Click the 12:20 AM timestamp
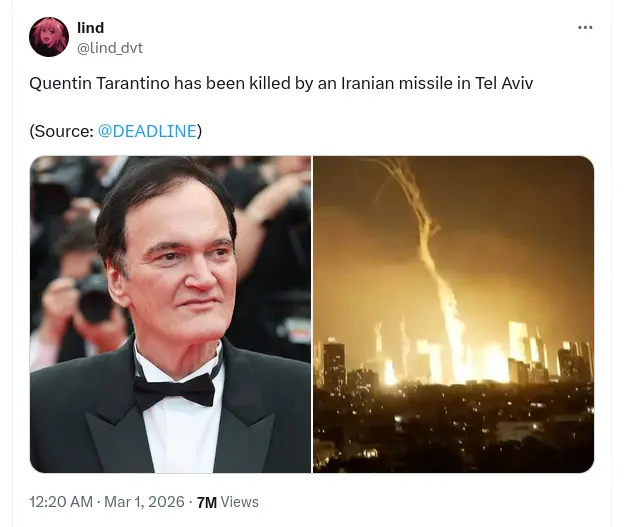The height and width of the screenshot is (527, 627). click(x=61, y=502)
